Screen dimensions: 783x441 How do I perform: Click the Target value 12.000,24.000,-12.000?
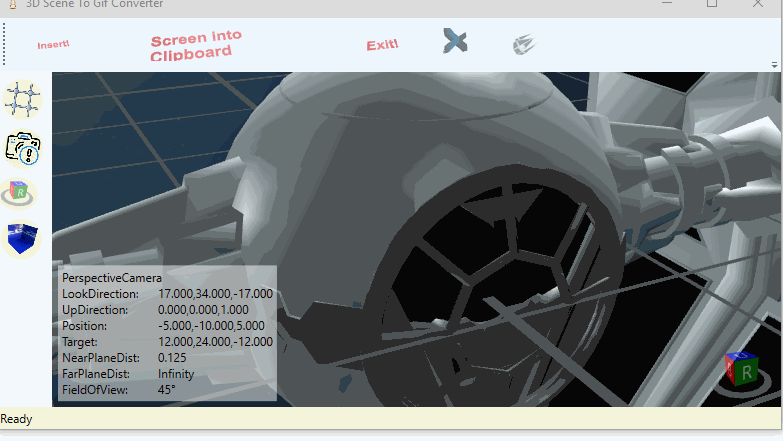click(x=215, y=342)
